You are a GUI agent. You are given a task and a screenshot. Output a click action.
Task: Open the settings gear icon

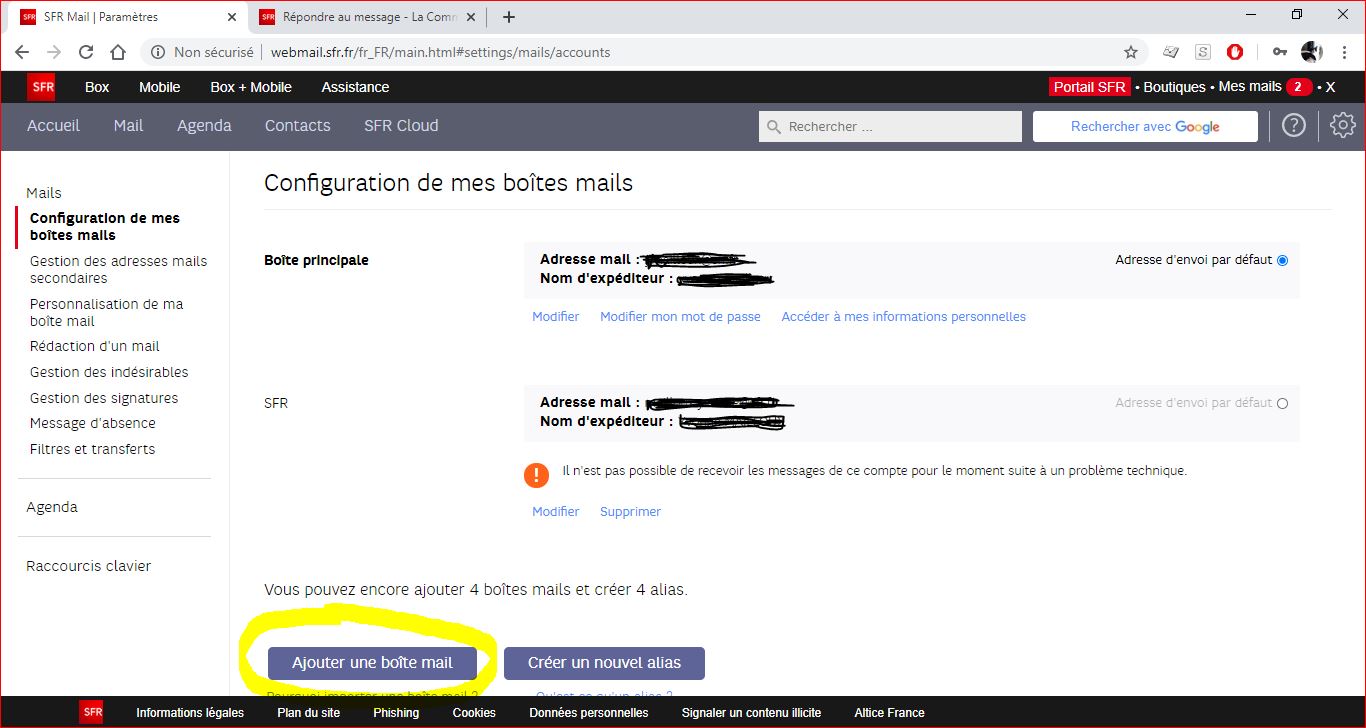tap(1342, 125)
